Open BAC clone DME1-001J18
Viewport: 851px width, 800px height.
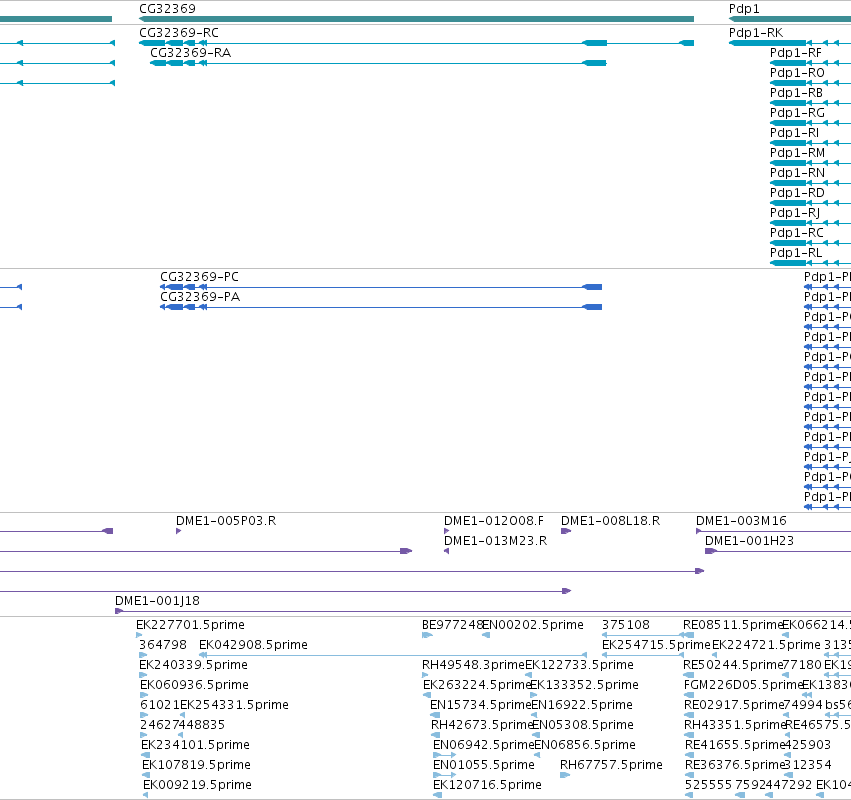tap(157, 601)
